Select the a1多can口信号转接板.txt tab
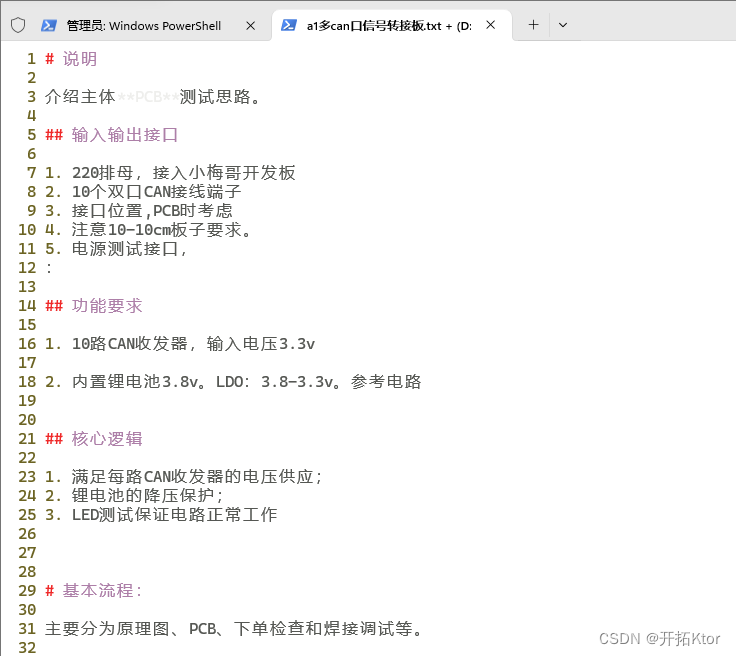Image resolution: width=736 pixels, height=656 pixels. pyautogui.click(x=389, y=25)
